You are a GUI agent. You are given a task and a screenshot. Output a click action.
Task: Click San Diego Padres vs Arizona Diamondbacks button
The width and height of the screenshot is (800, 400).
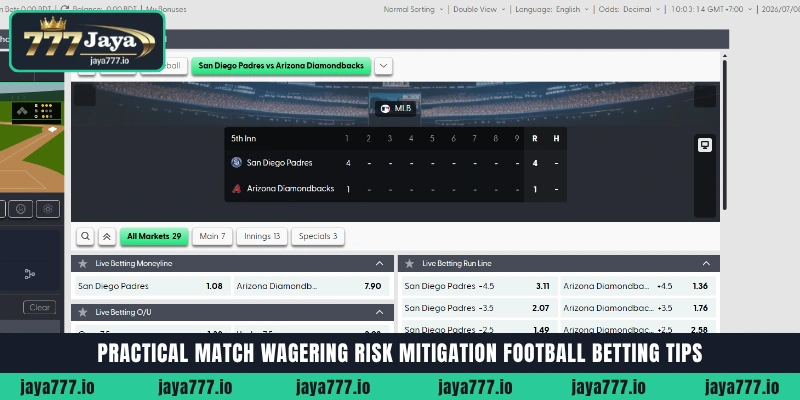[x=281, y=66]
